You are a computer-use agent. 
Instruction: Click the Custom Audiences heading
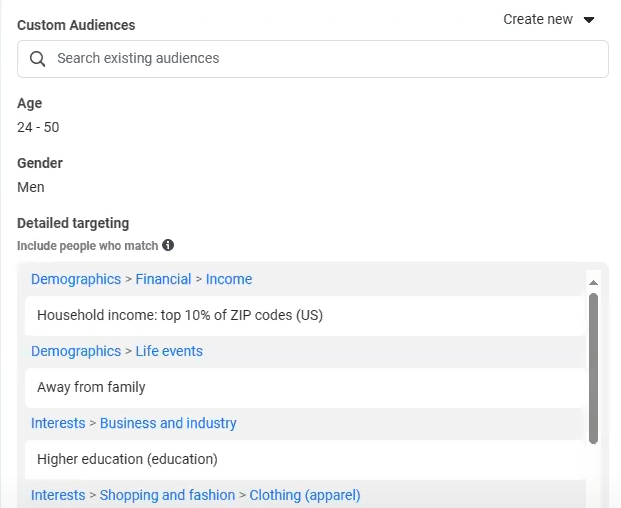76,25
